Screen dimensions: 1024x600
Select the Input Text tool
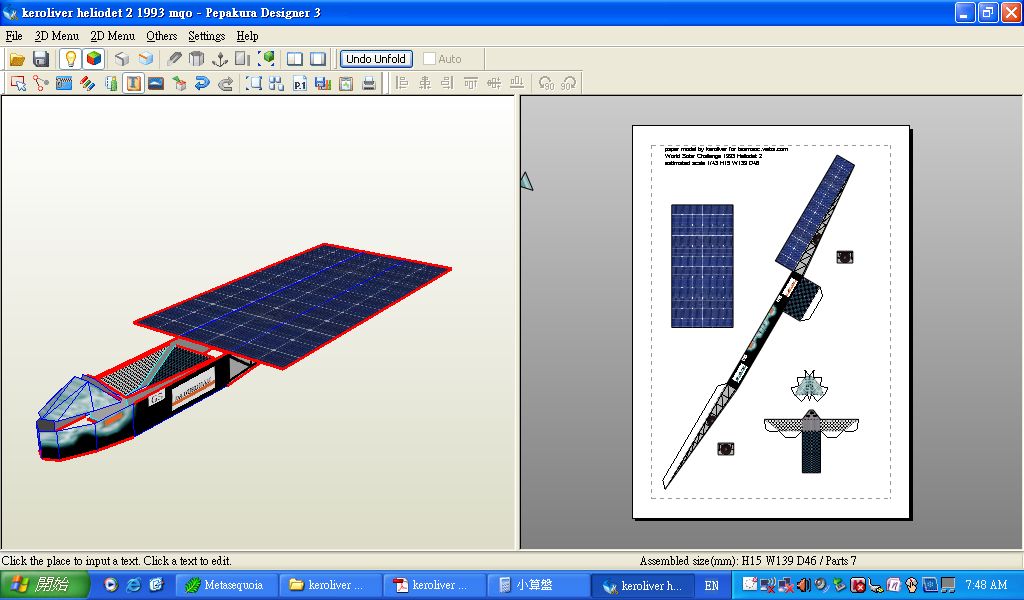pyautogui.click(x=133, y=84)
